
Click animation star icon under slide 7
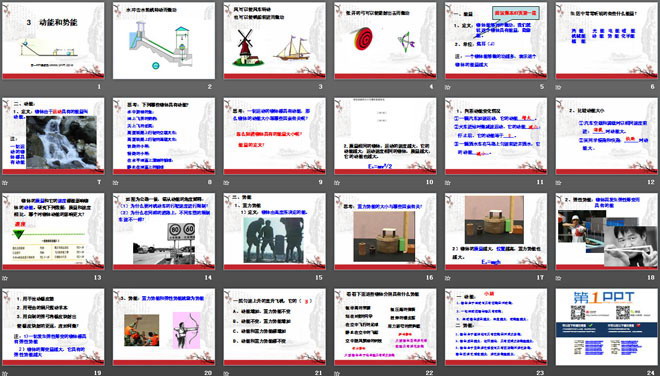[x=5, y=183]
